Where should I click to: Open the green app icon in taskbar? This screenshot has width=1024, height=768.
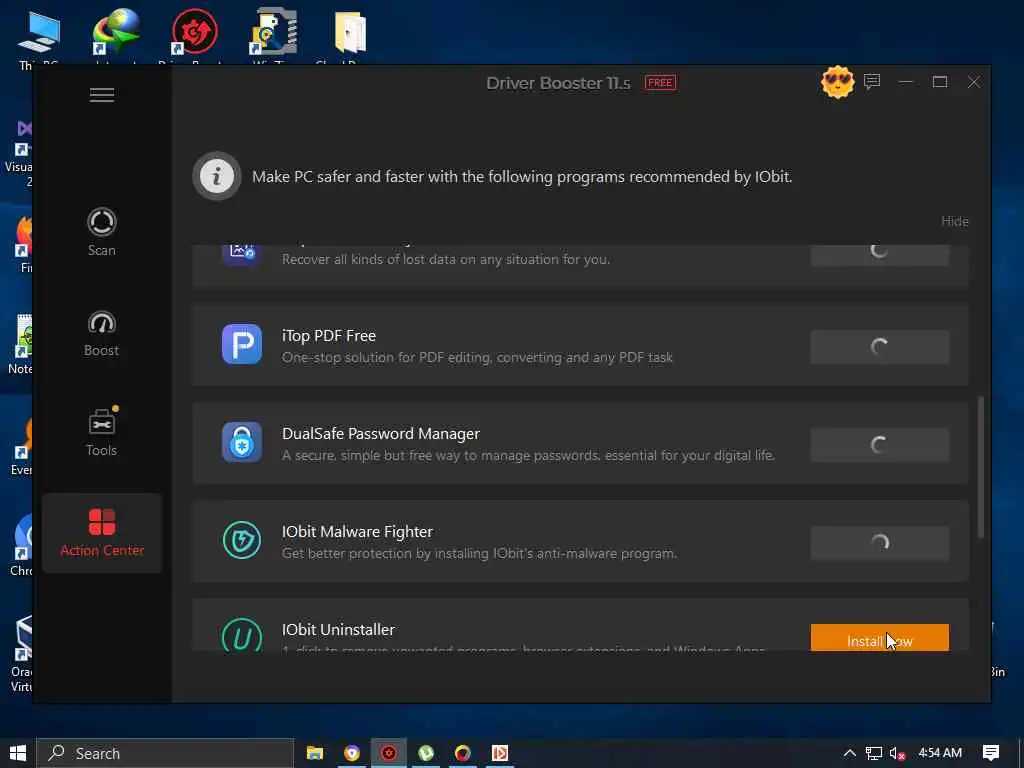pyautogui.click(x=426, y=753)
